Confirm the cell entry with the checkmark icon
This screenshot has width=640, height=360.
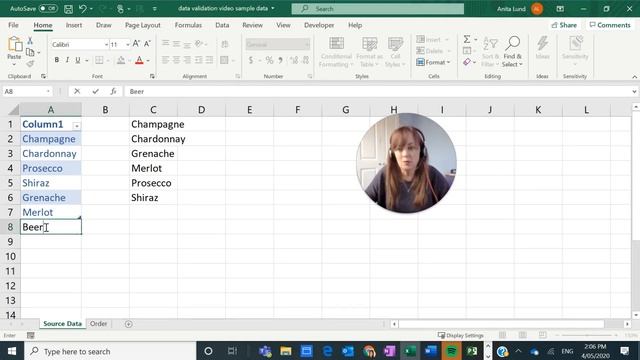coord(95,91)
